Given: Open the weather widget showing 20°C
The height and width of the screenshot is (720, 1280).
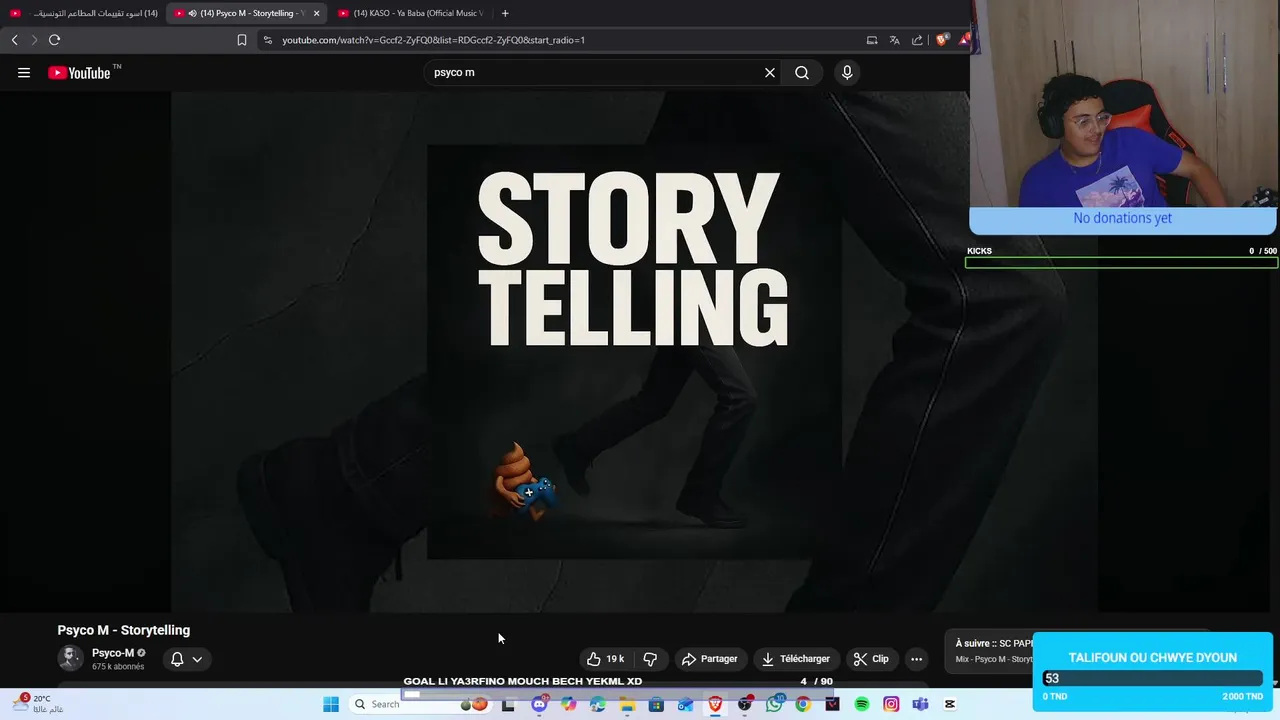Looking at the screenshot, I should pos(38,704).
